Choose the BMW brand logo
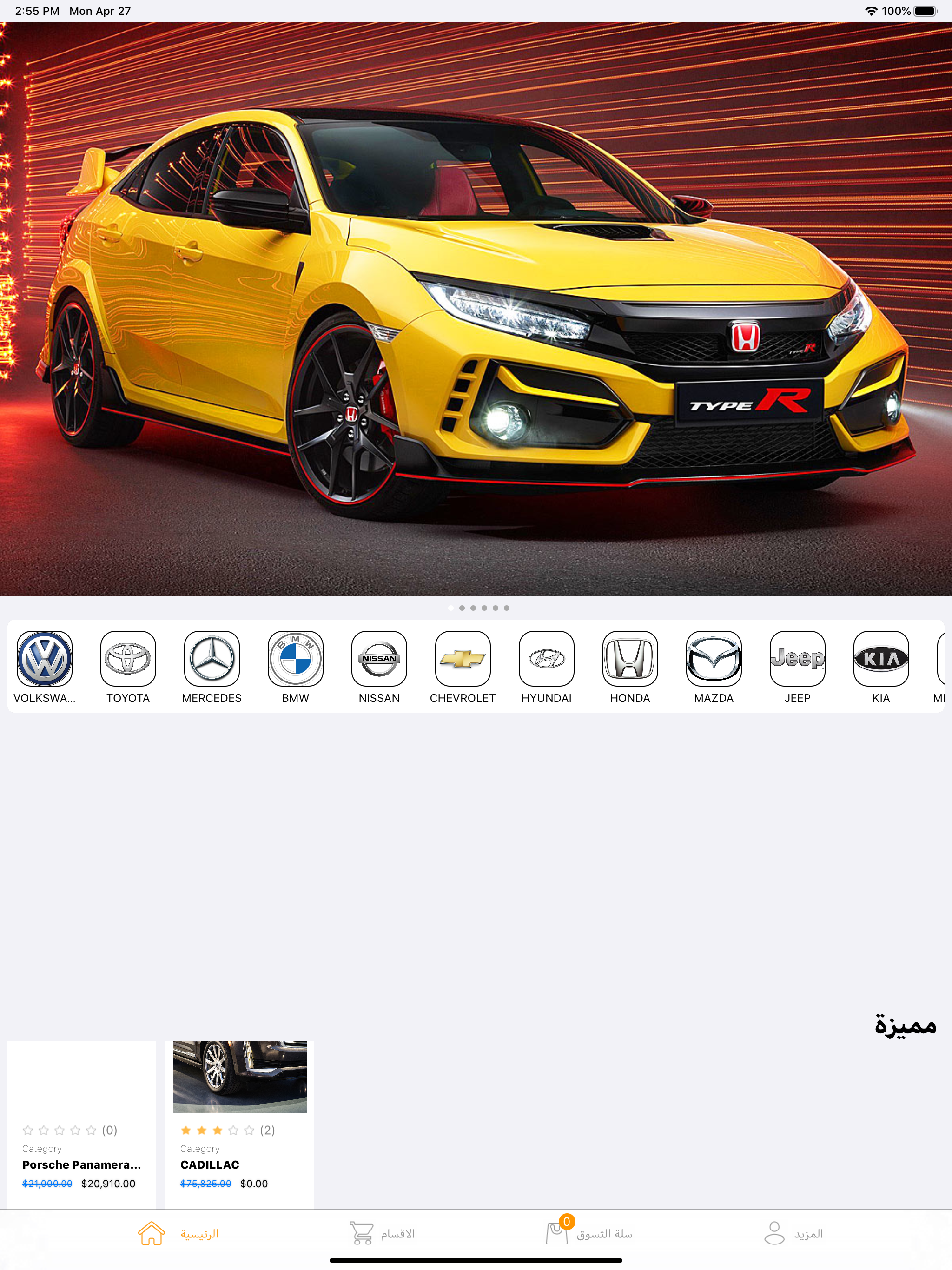 pos(296,659)
